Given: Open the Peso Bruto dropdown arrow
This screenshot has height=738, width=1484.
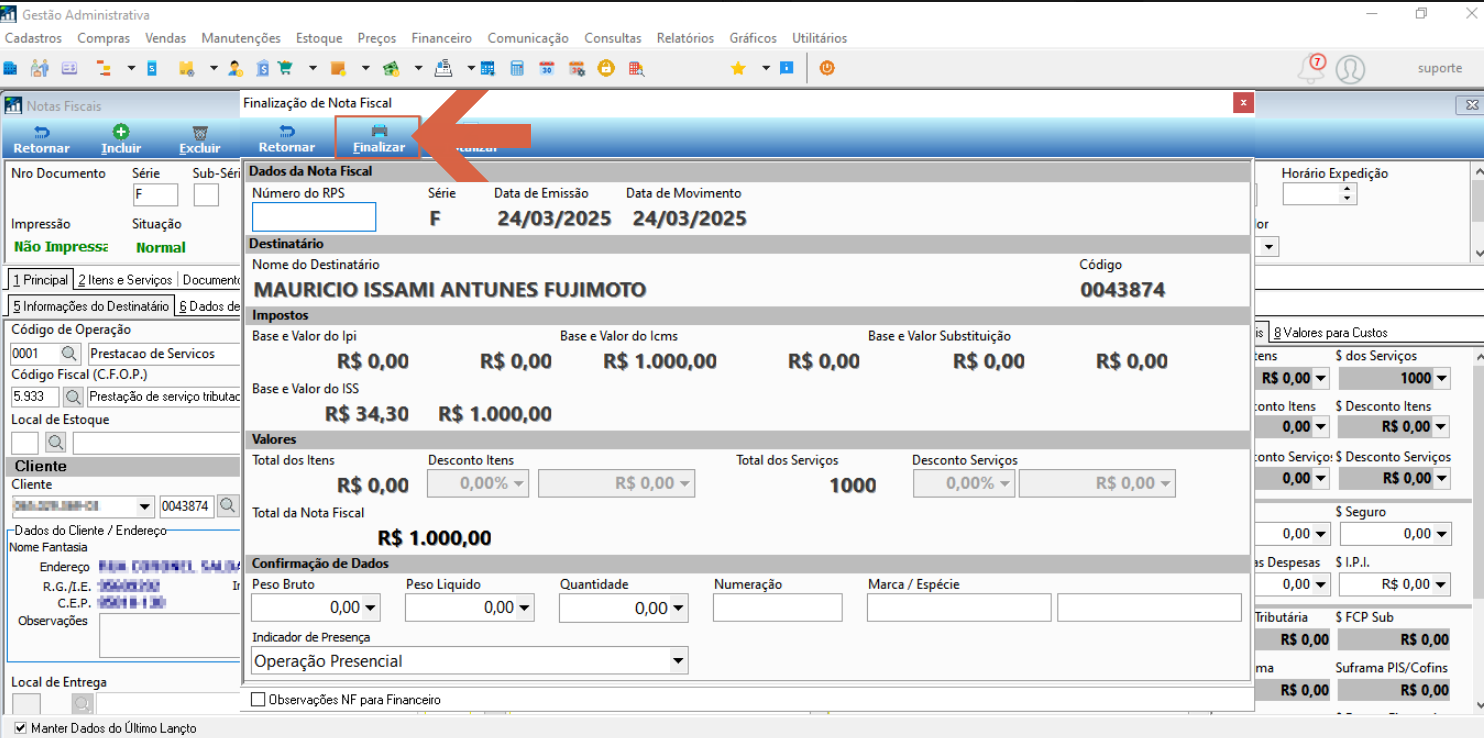Looking at the screenshot, I should (371, 607).
